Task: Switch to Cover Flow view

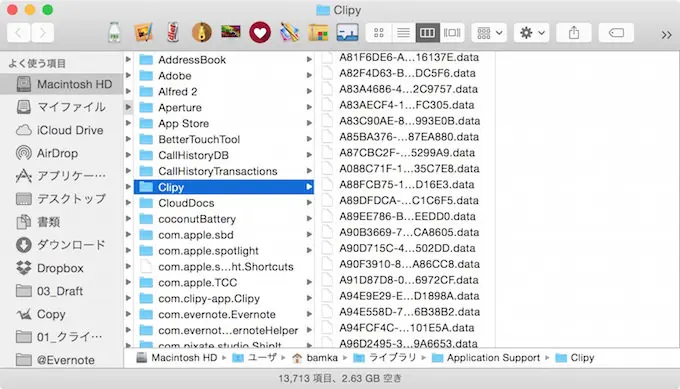Action: click(452, 33)
